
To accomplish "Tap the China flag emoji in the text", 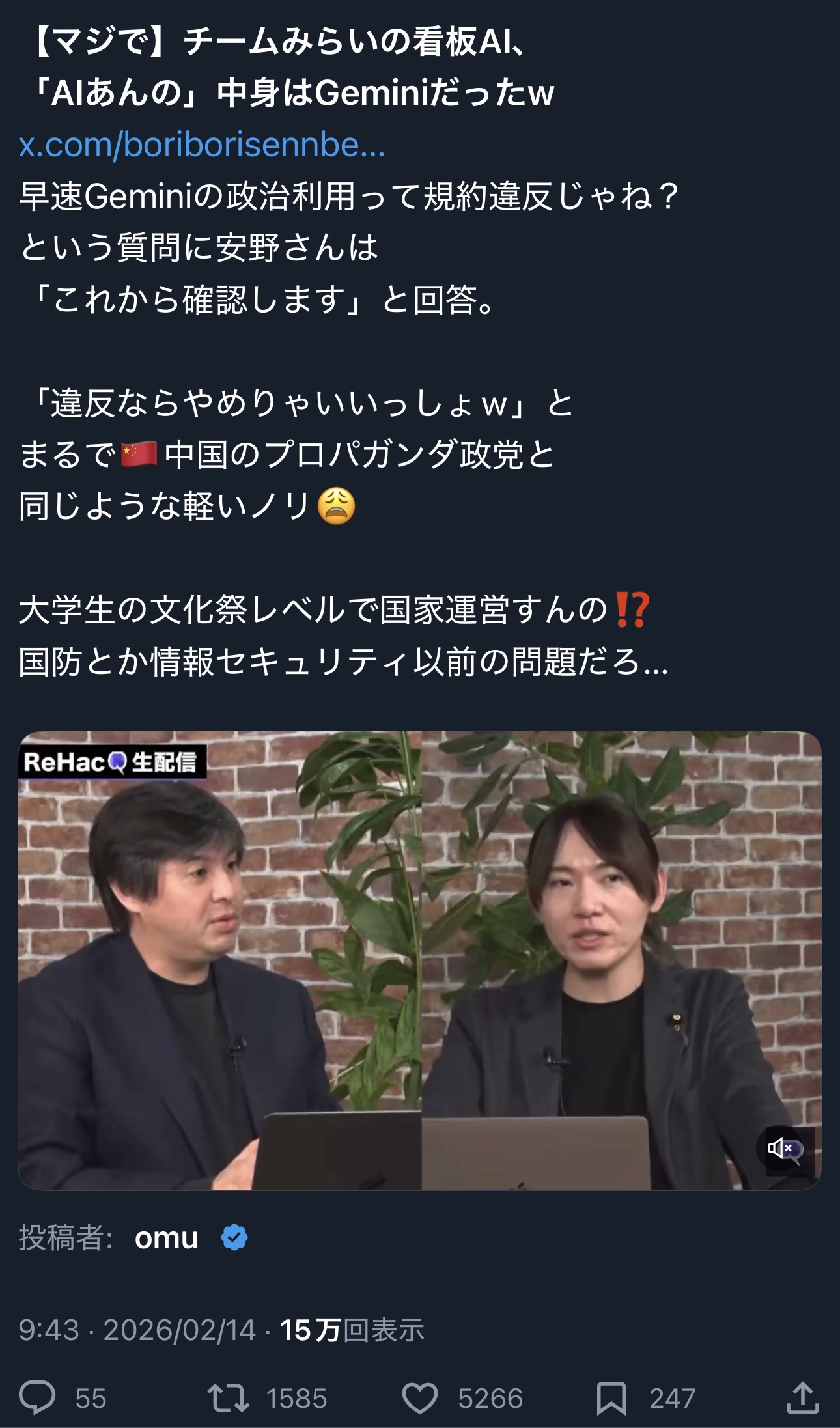I will coord(139,454).
